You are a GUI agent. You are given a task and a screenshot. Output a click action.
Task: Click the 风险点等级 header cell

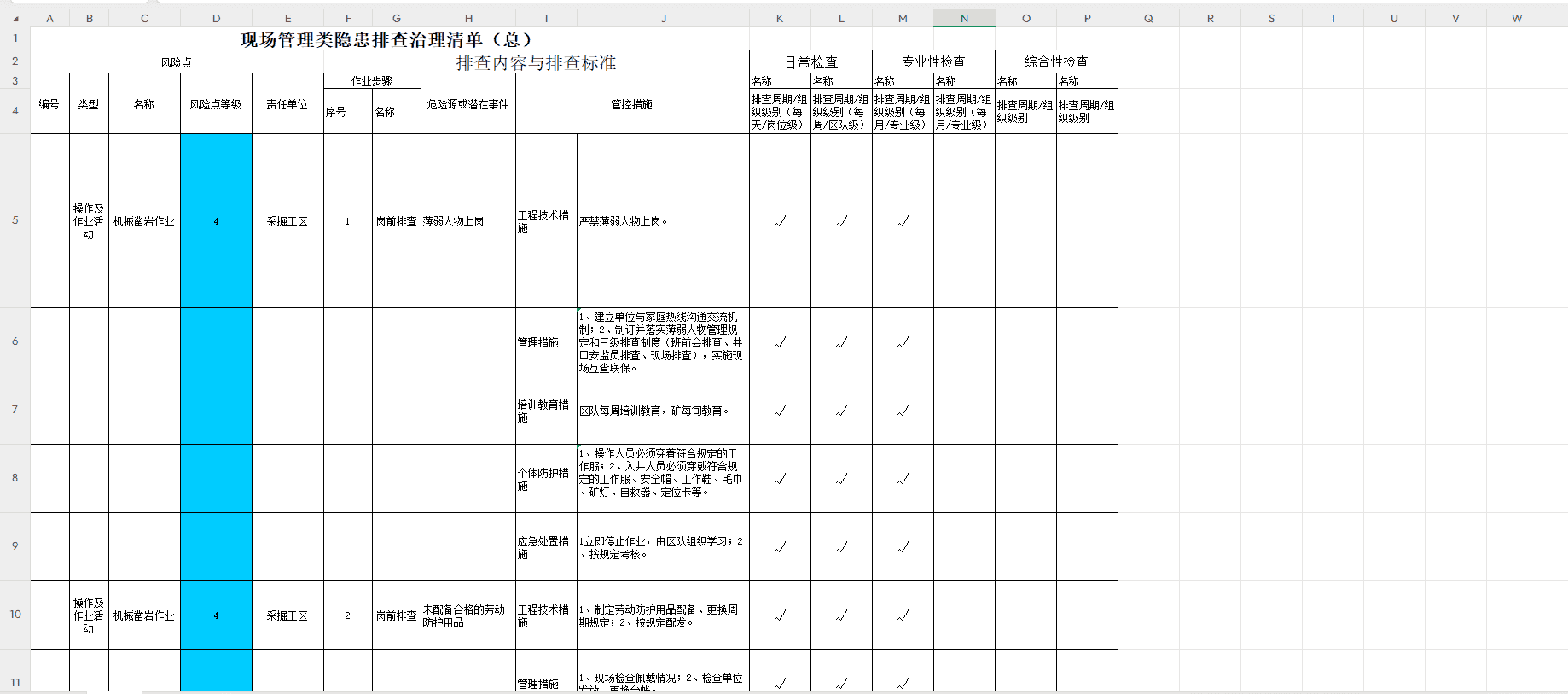(216, 104)
